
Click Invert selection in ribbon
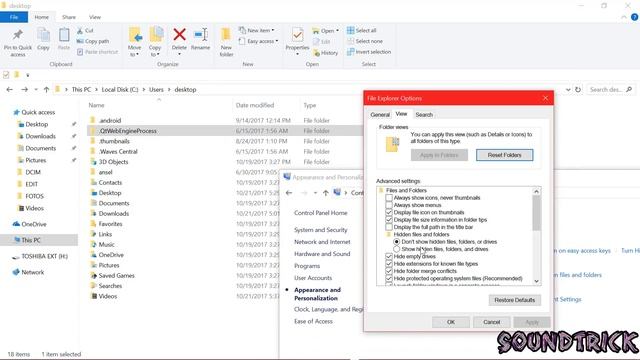pos(369,52)
